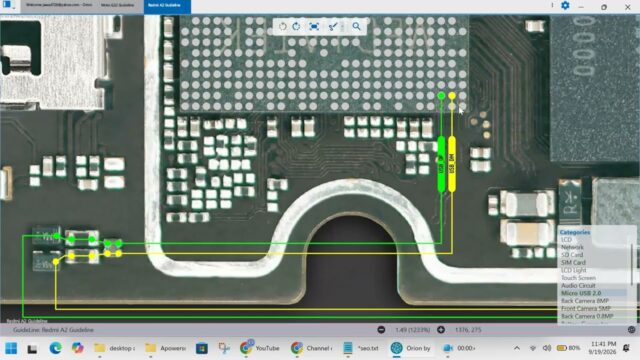
Task: Click the status bar icon at far right
Action: (x=631, y=329)
